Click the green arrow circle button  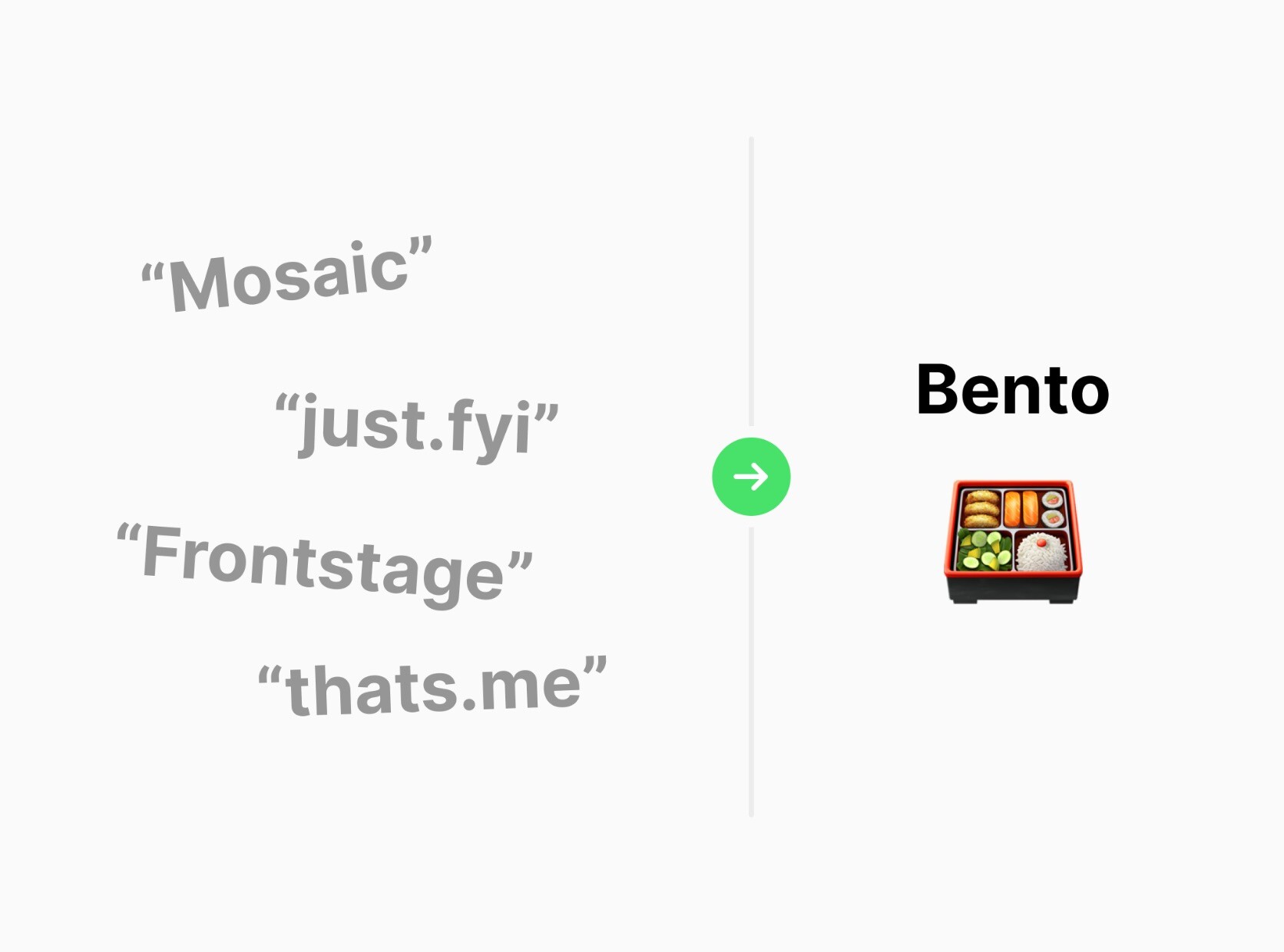pos(751,477)
